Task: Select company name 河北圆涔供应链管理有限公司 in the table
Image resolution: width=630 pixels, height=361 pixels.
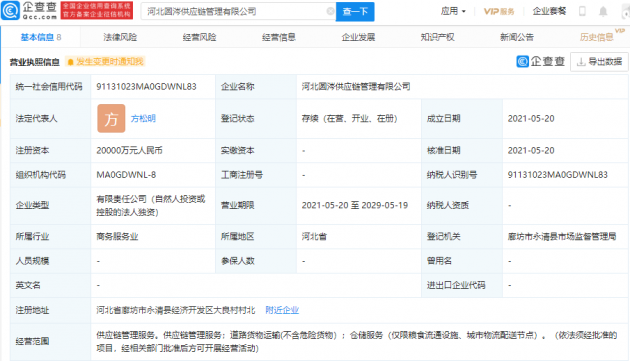Action: 356,86
